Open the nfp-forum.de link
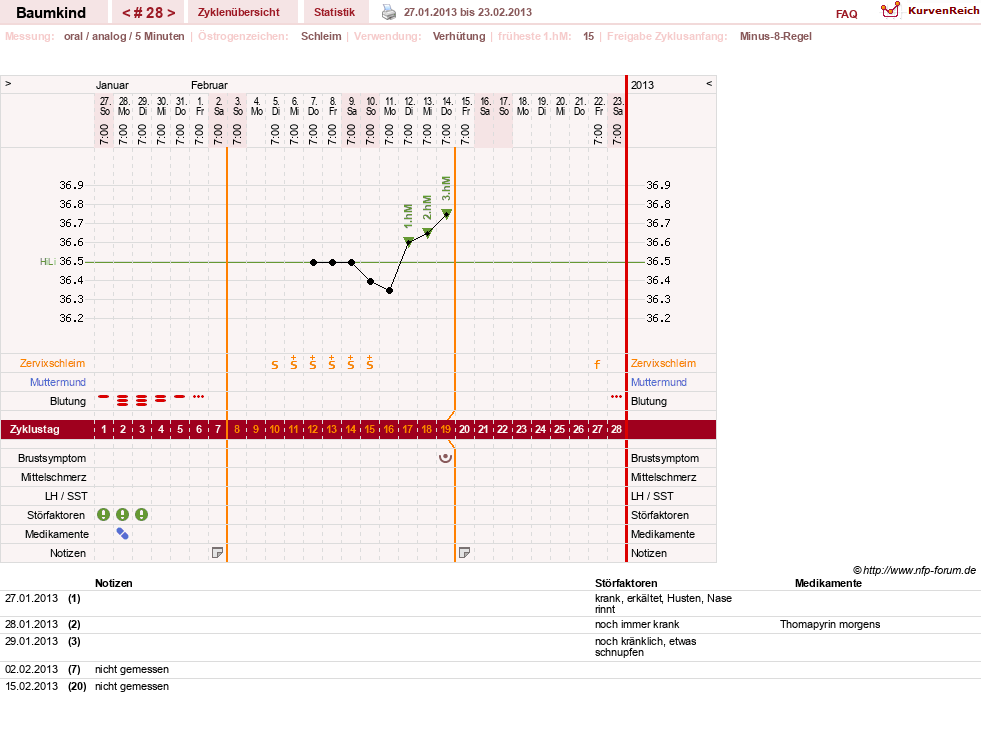The width and height of the screenshot is (981, 730). coord(919,570)
